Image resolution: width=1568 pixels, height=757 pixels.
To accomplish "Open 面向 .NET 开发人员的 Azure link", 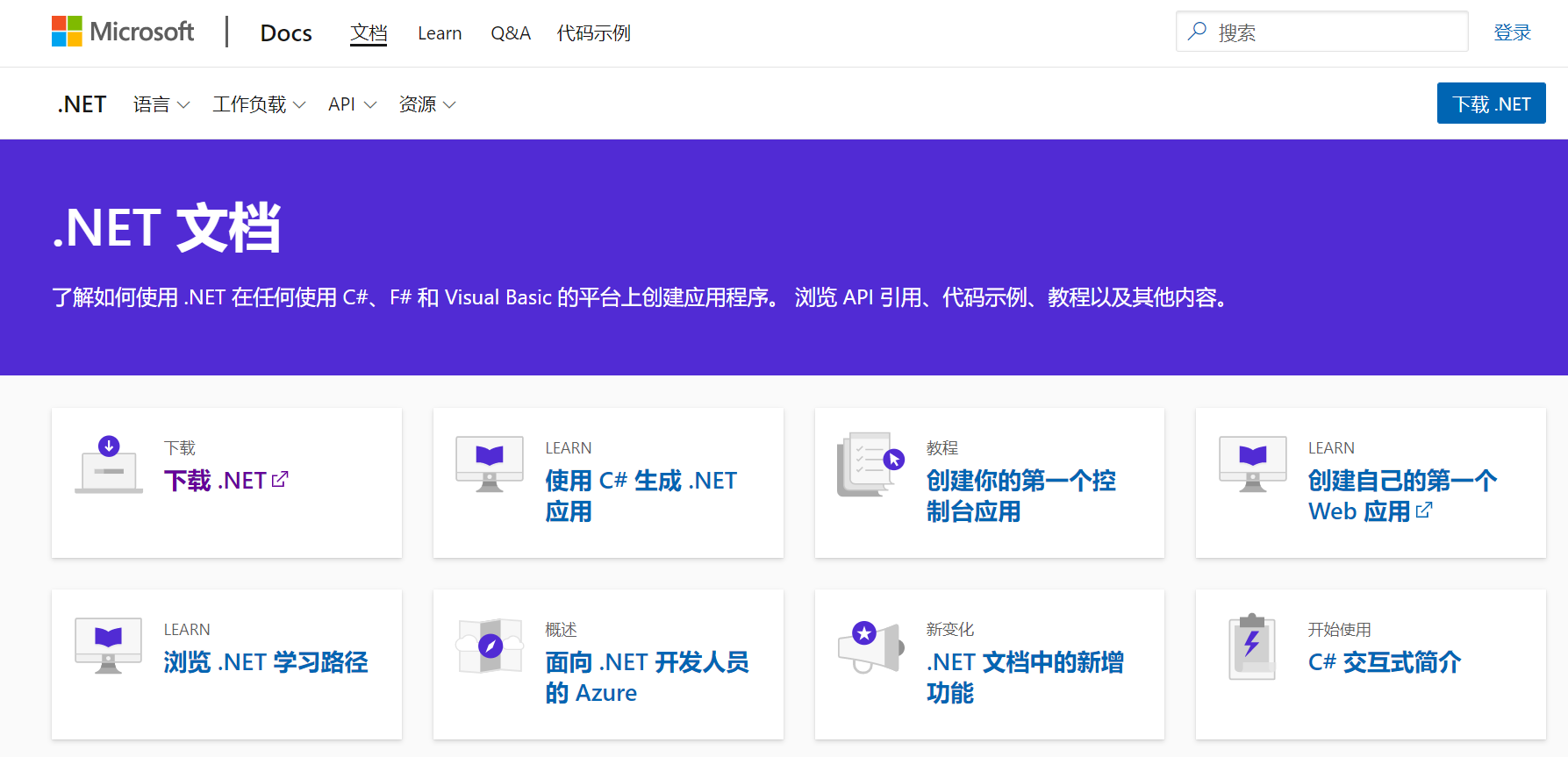I will [x=648, y=677].
